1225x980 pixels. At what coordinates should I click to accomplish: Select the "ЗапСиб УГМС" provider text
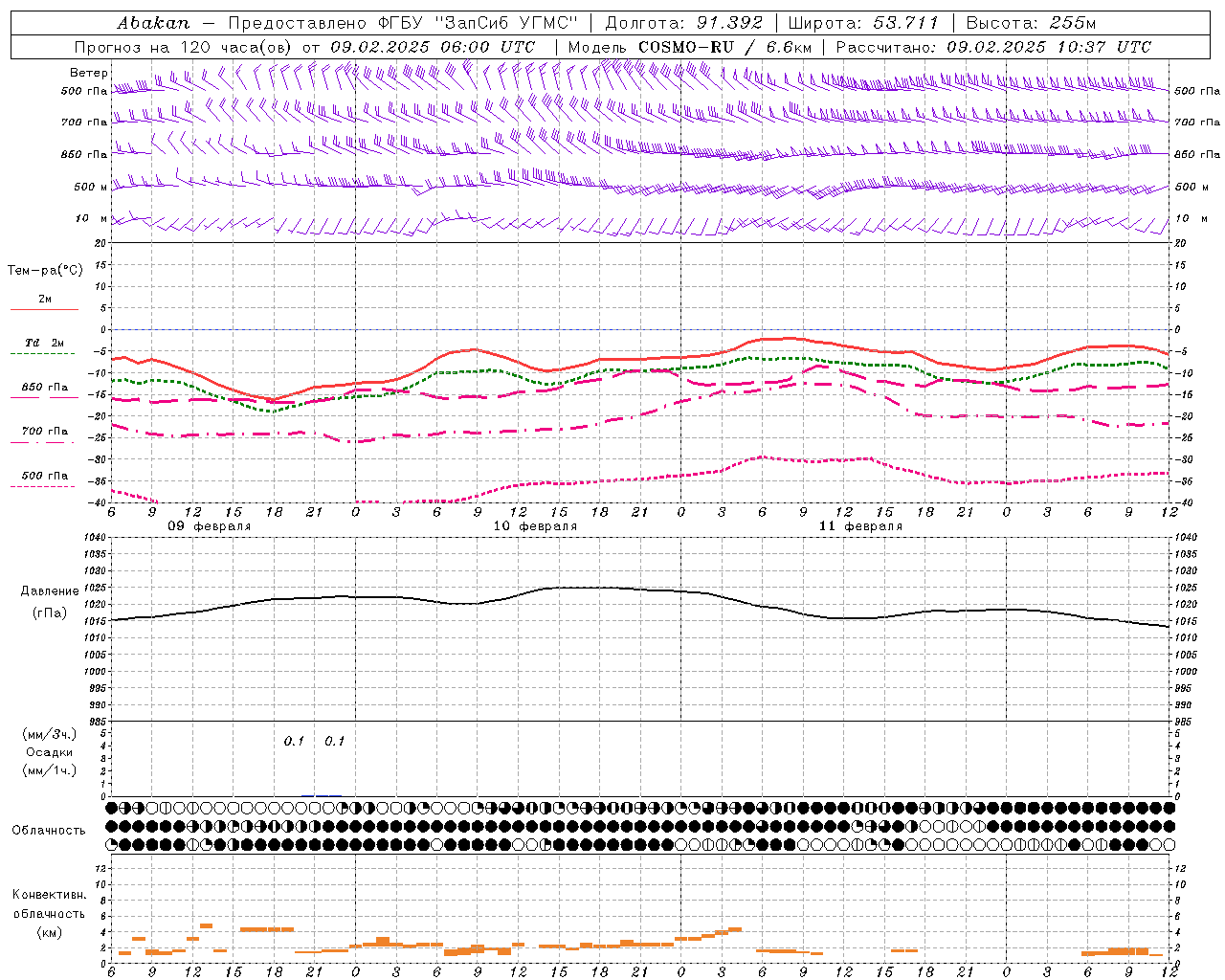[507, 23]
